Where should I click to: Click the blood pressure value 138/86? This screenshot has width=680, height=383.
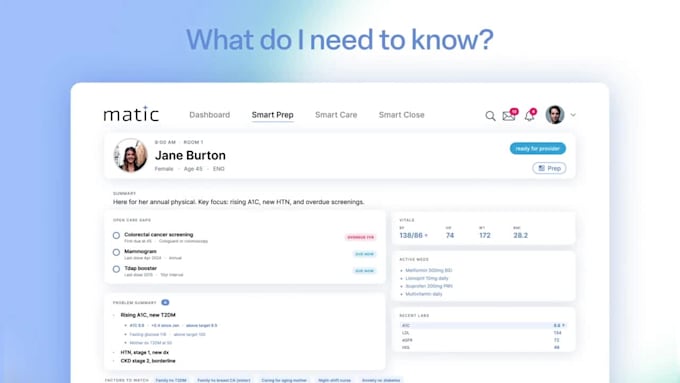point(412,235)
